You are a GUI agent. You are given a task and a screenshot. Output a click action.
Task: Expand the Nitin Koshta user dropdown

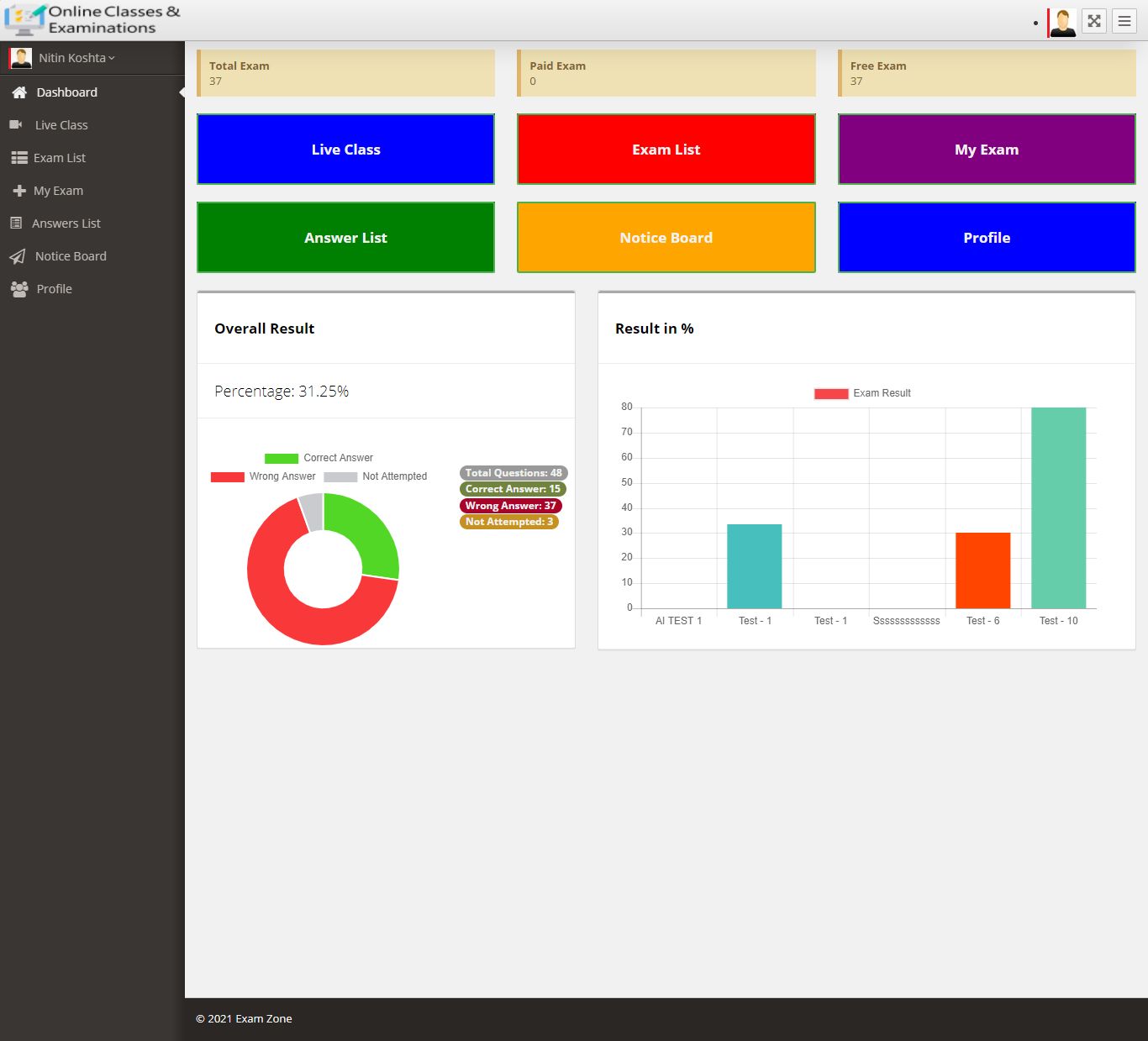click(76, 58)
